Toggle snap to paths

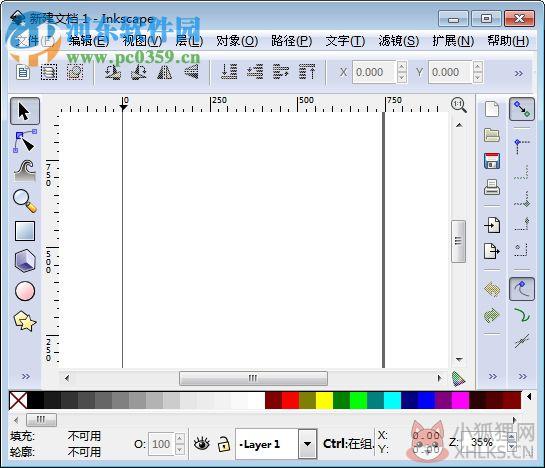(x=522, y=315)
